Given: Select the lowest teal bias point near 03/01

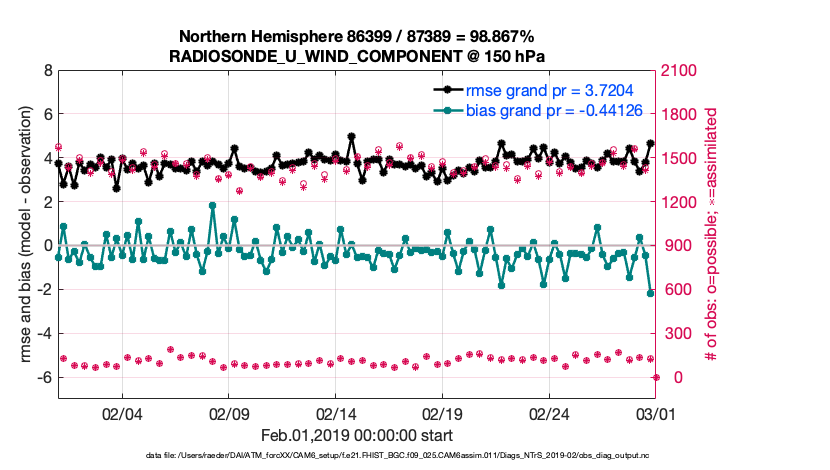Looking at the screenshot, I should tap(651, 293).
